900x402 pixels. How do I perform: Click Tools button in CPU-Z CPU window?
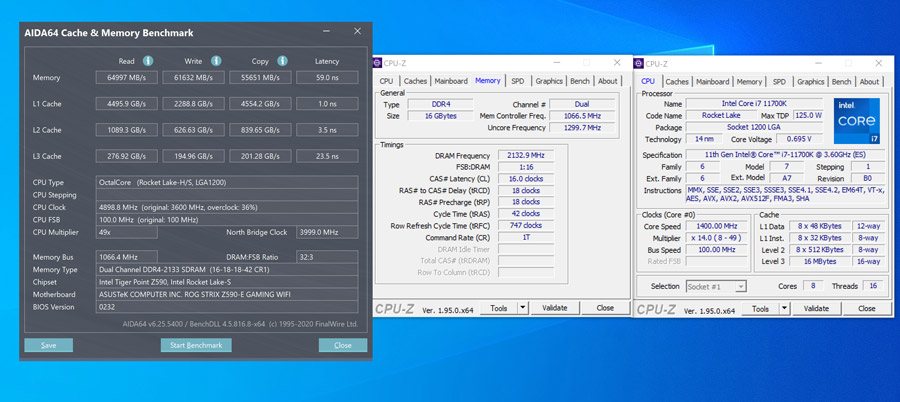pyautogui.click(x=760, y=309)
